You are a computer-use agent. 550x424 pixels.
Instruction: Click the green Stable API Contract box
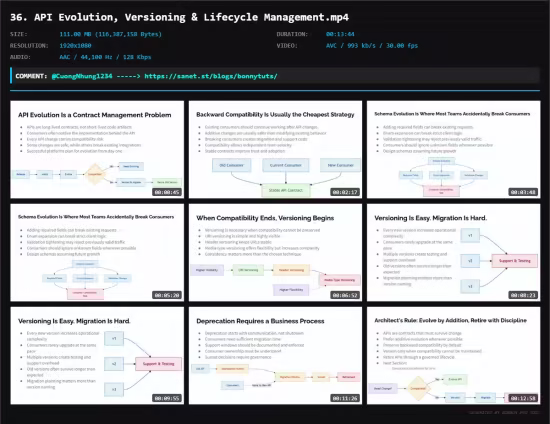pos(286,190)
